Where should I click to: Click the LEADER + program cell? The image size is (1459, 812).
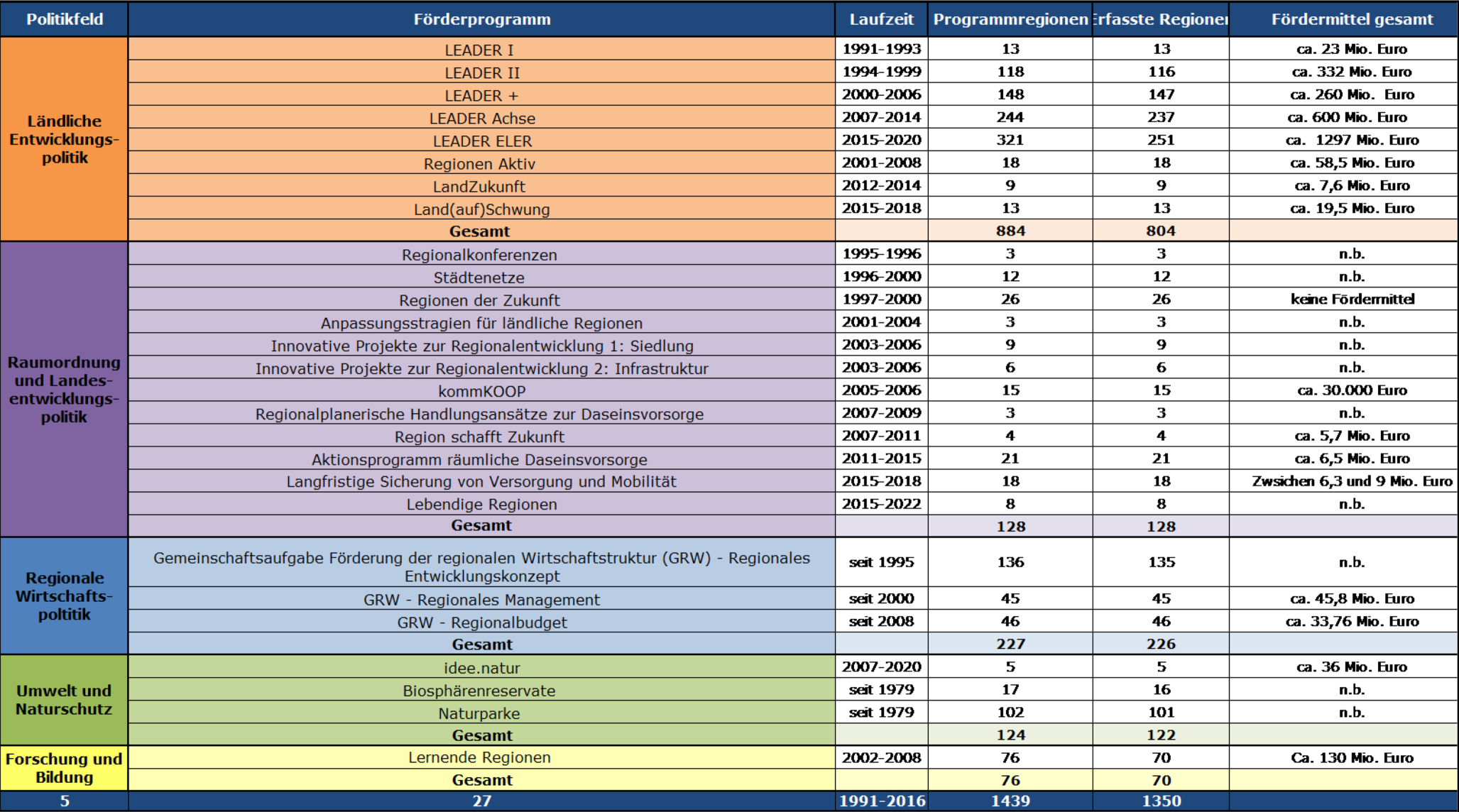(481, 94)
